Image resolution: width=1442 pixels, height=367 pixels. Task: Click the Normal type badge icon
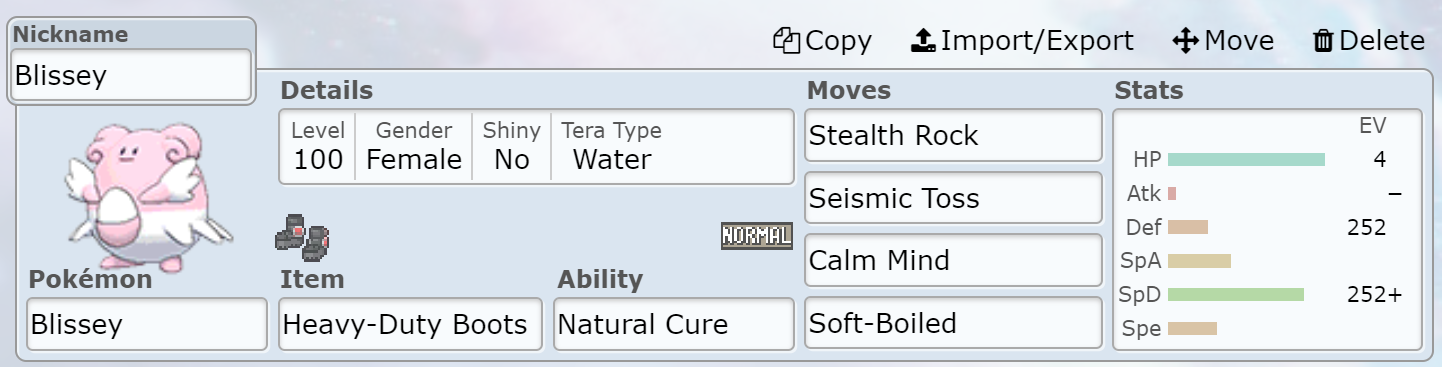coord(756,236)
